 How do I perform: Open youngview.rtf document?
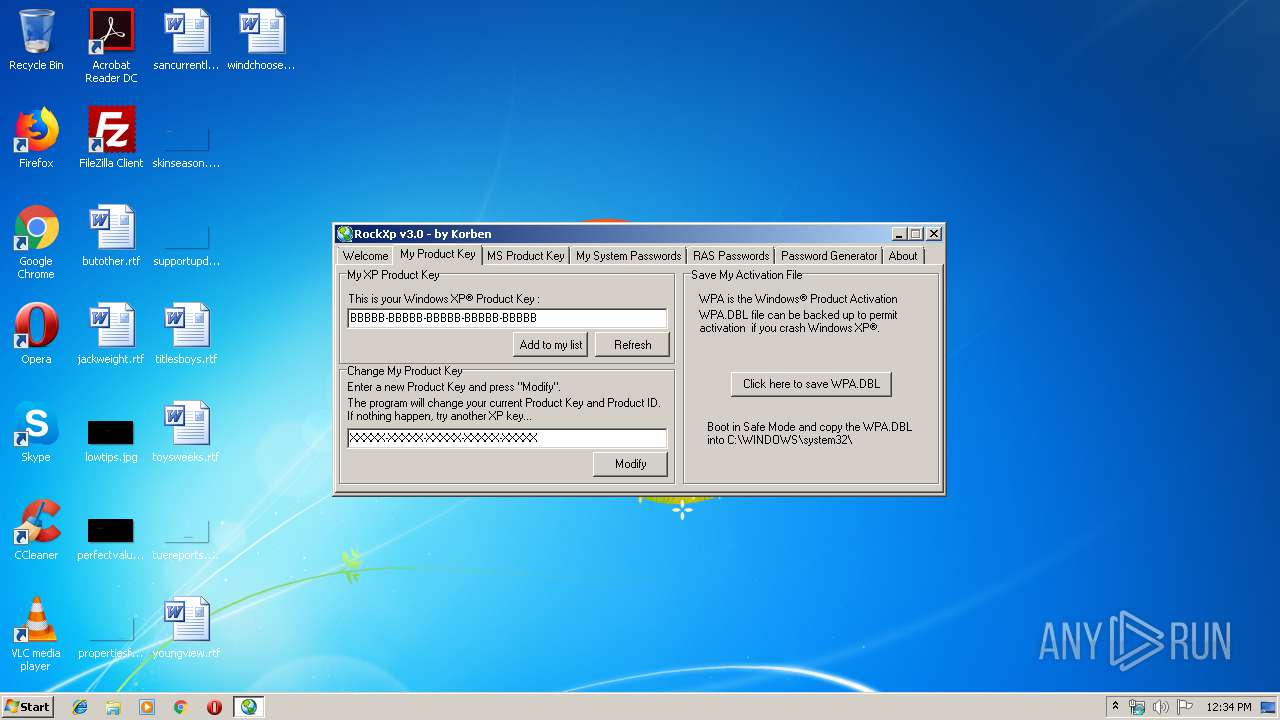click(186, 628)
